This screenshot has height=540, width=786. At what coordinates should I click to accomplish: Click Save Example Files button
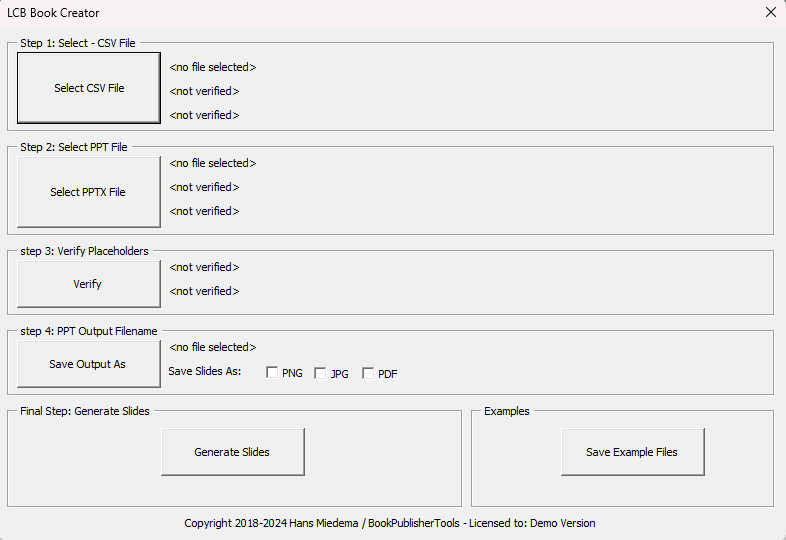point(633,452)
